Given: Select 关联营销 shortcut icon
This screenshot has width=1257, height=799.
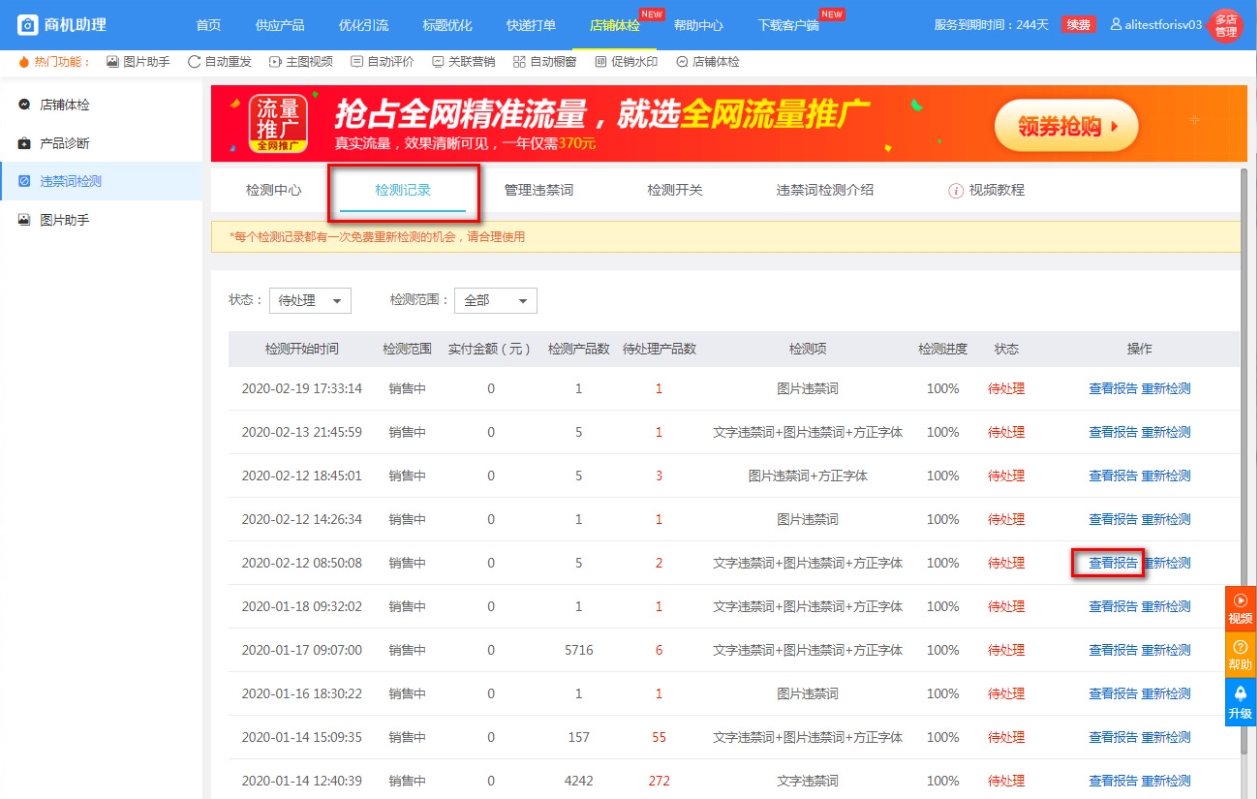Looking at the screenshot, I should (438, 62).
